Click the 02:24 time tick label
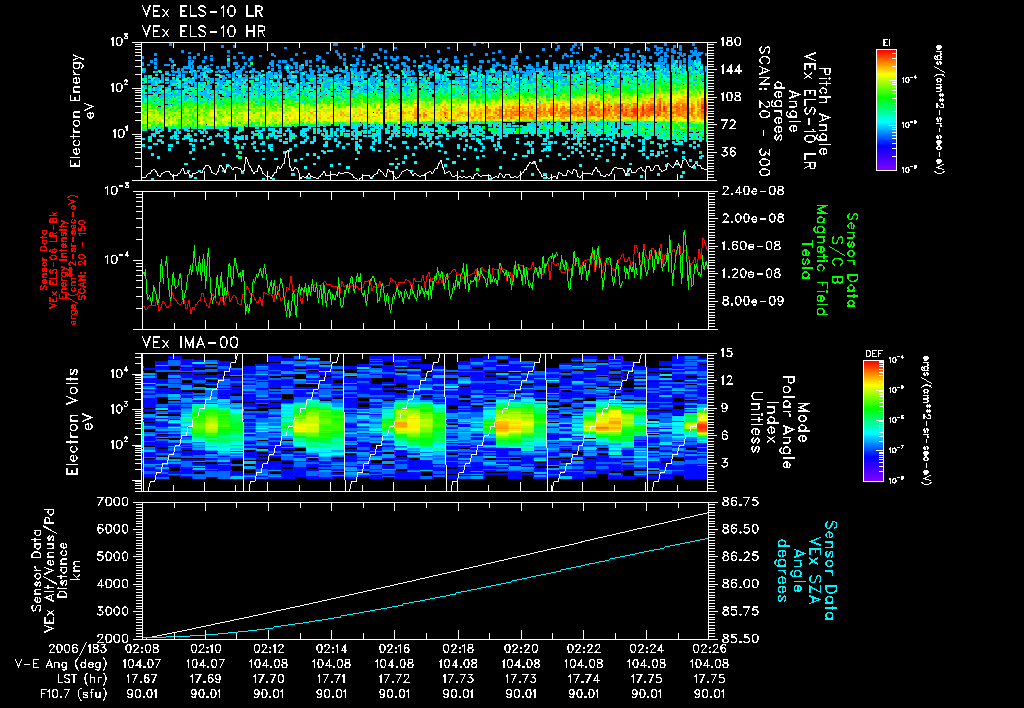The image size is (1024, 708). [647, 649]
